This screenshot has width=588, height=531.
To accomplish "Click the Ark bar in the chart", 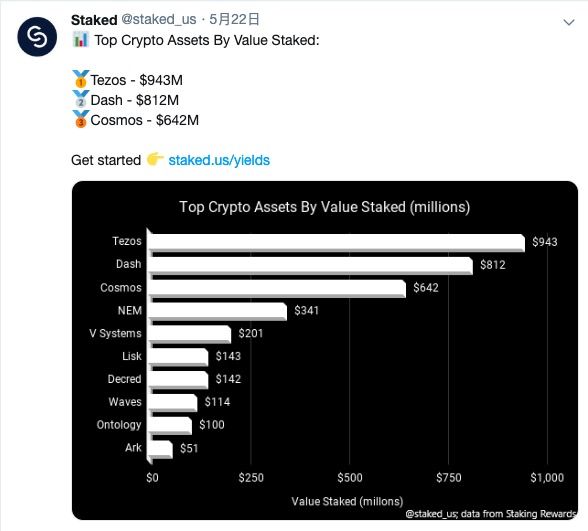I will pyautogui.click(x=160, y=449).
